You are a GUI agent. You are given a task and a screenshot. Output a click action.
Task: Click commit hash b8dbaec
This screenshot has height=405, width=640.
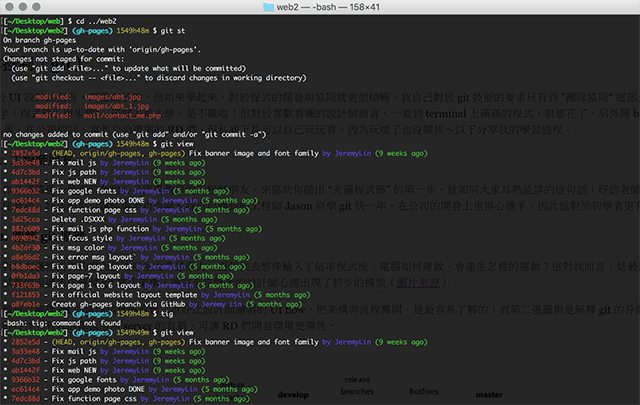click(25, 266)
